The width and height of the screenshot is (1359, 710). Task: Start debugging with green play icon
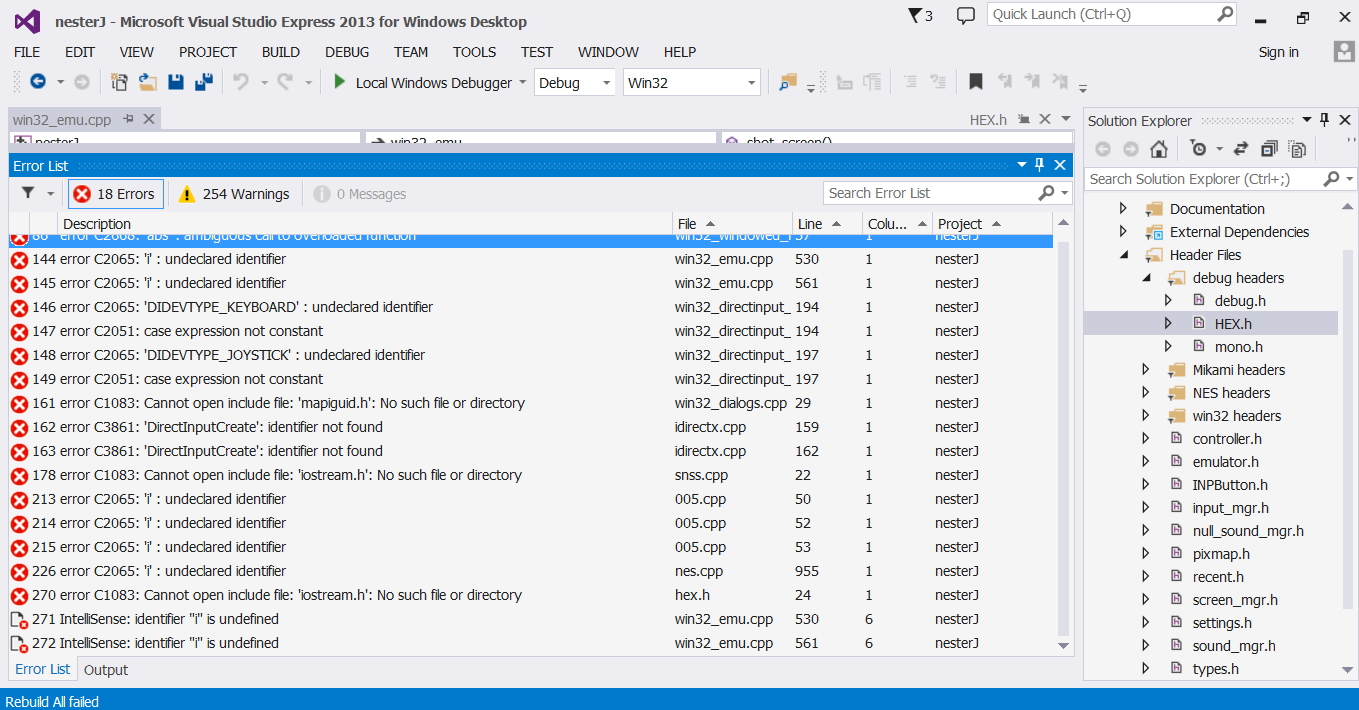tap(340, 82)
